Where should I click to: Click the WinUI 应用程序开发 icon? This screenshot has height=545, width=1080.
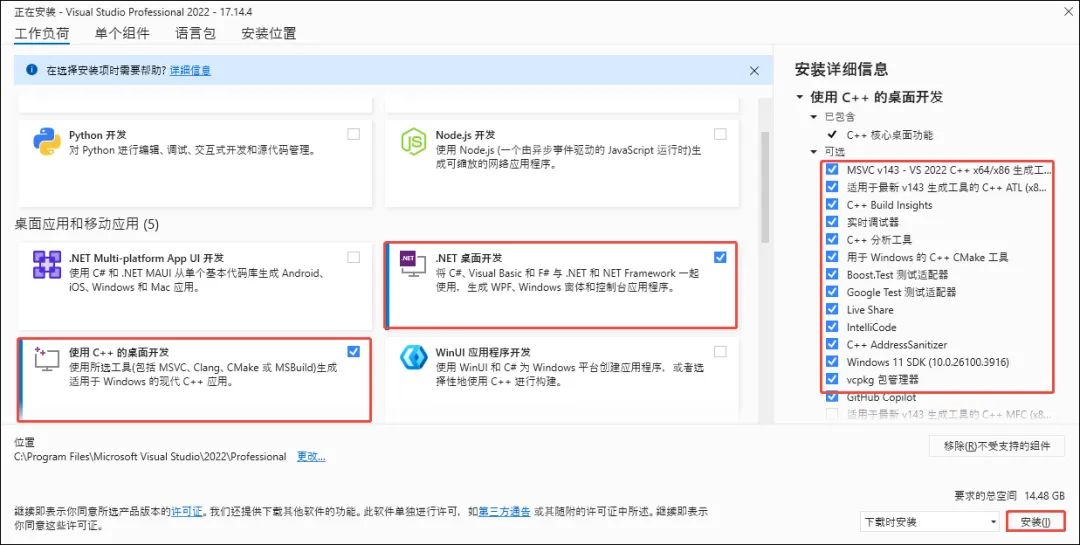(x=414, y=358)
